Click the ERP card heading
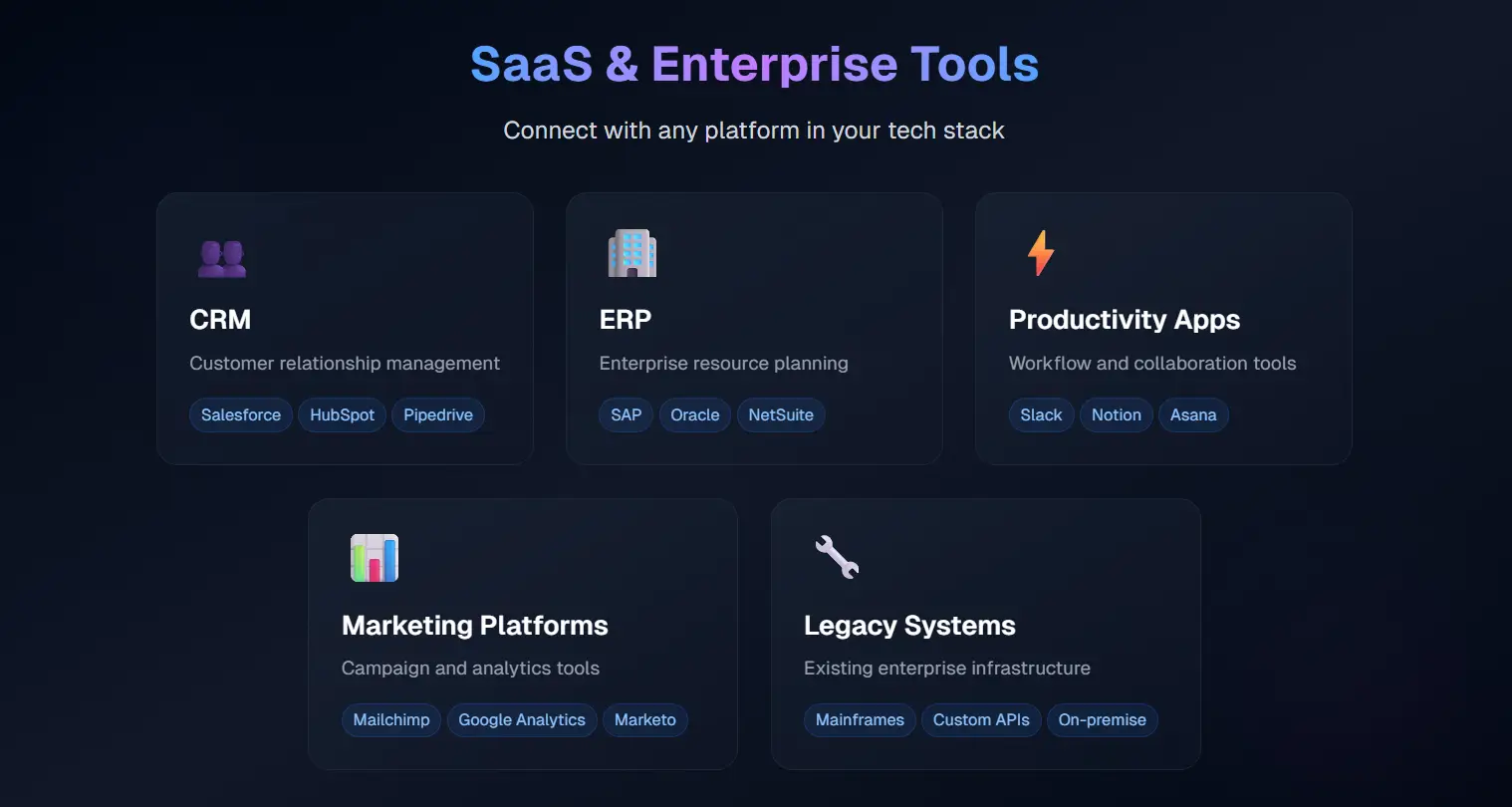 (x=626, y=320)
